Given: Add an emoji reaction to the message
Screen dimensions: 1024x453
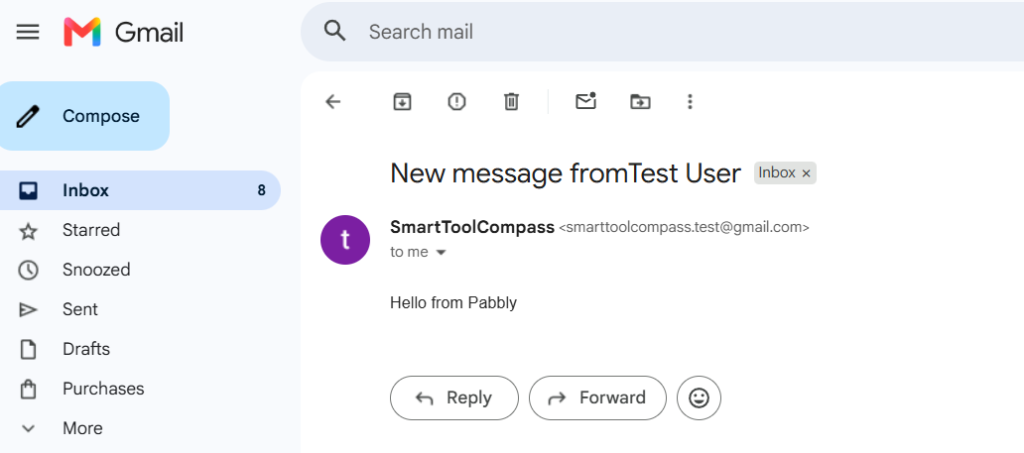Looking at the screenshot, I should [x=699, y=398].
